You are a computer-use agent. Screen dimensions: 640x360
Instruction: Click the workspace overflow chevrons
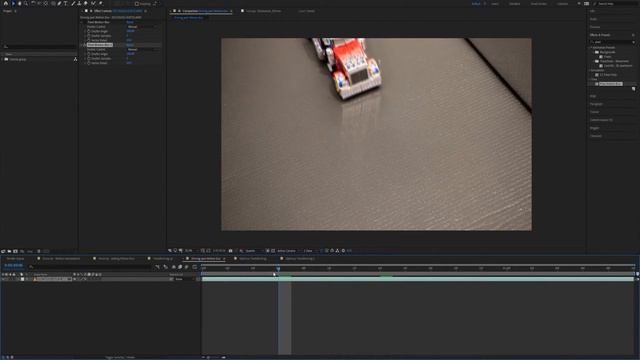click(579, 4)
